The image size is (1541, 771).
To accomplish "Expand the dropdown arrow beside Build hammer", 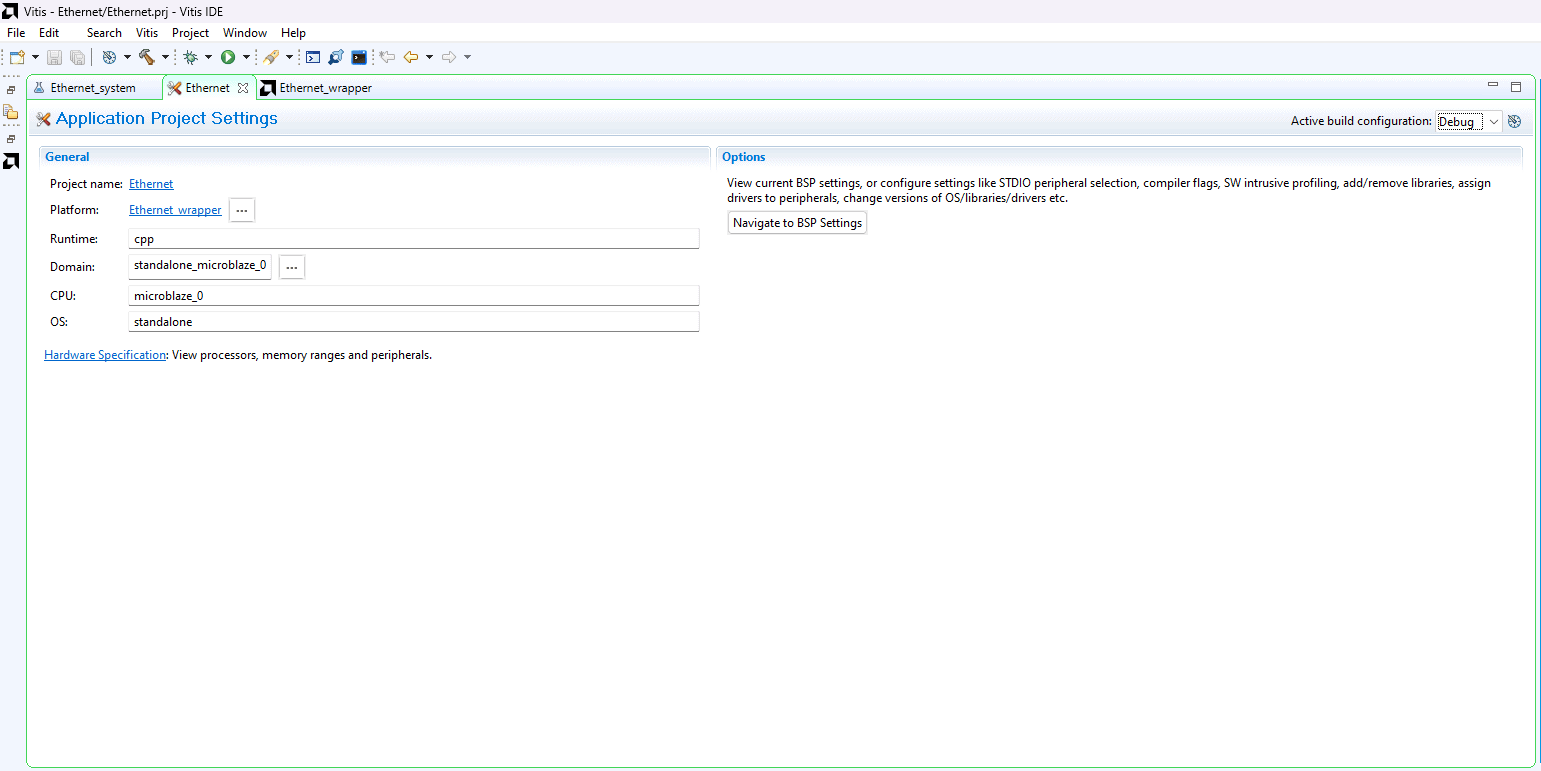I will click(x=165, y=57).
